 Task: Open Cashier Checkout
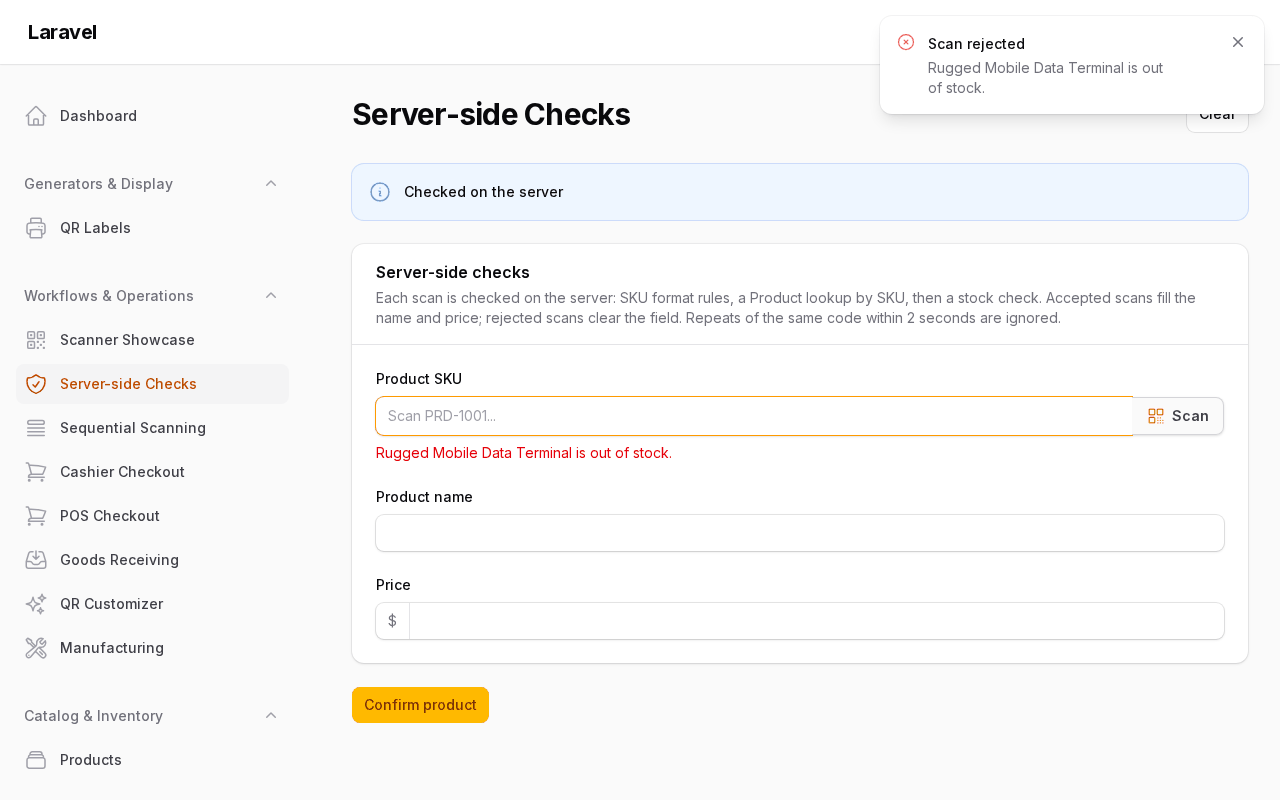(x=152, y=472)
